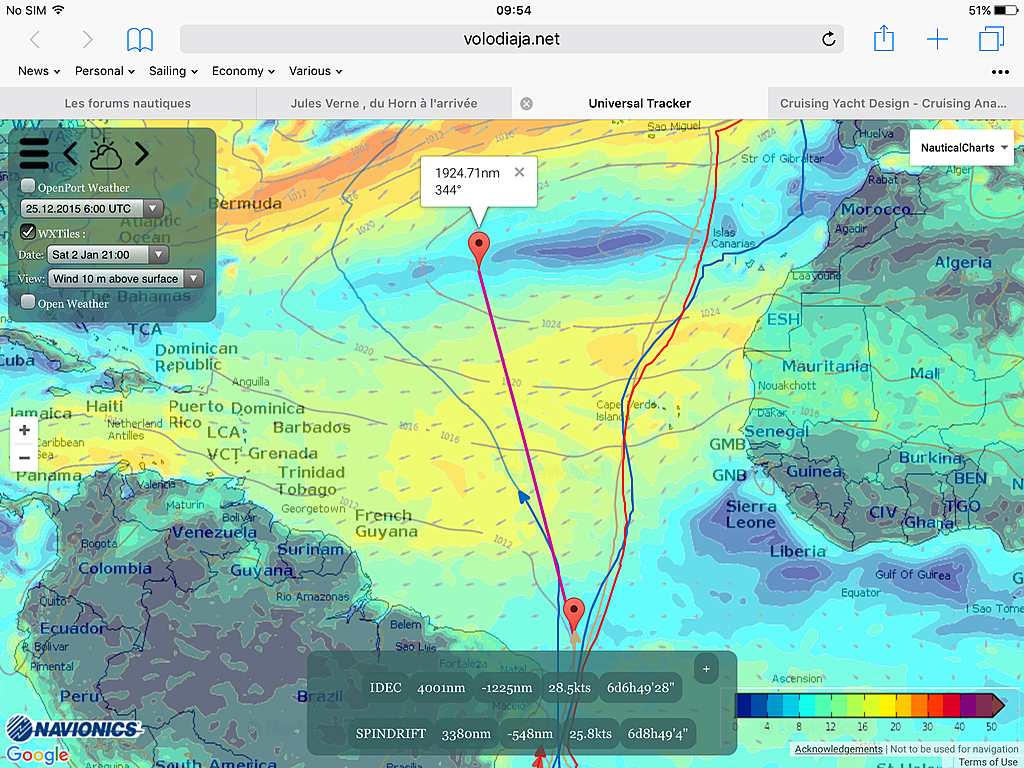The height and width of the screenshot is (768, 1024).
Task: Tap the Wi-Fi status icon
Action: [58, 10]
